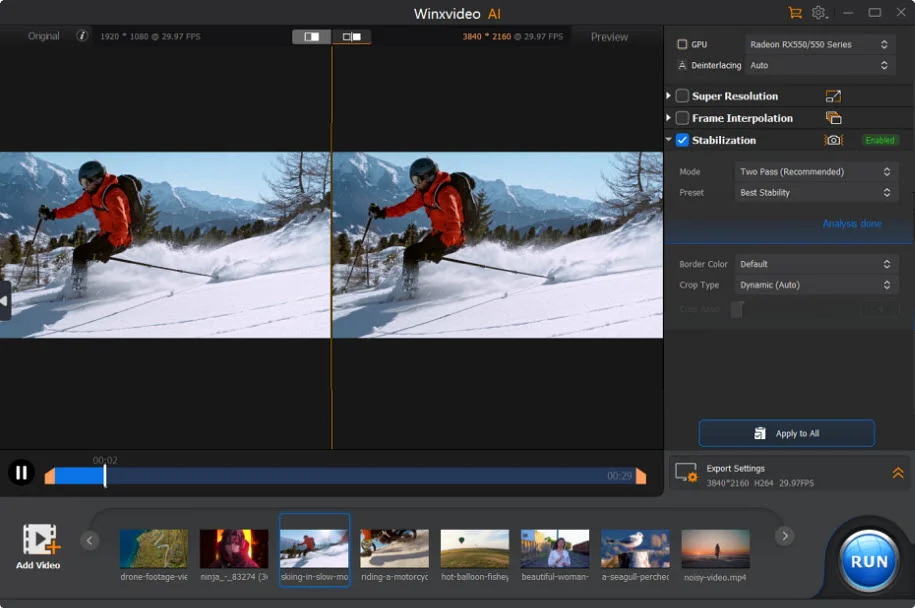Click the playback progress bar
The width and height of the screenshot is (915, 608).
[x=350, y=474]
